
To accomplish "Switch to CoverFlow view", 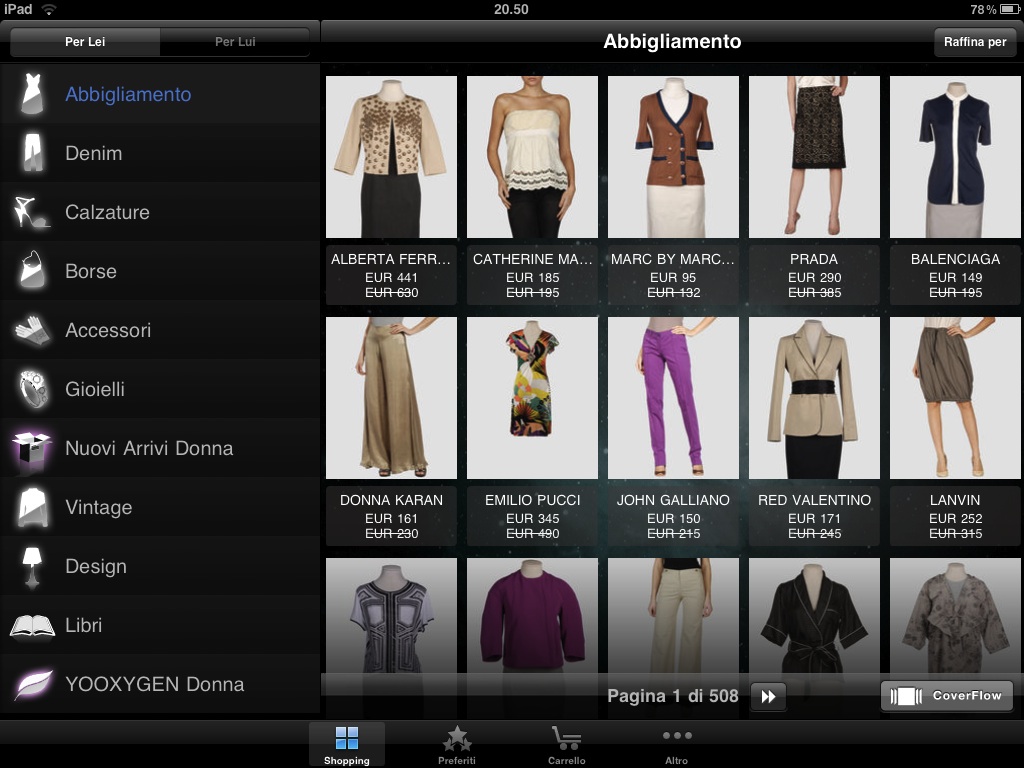I will (x=947, y=696).
